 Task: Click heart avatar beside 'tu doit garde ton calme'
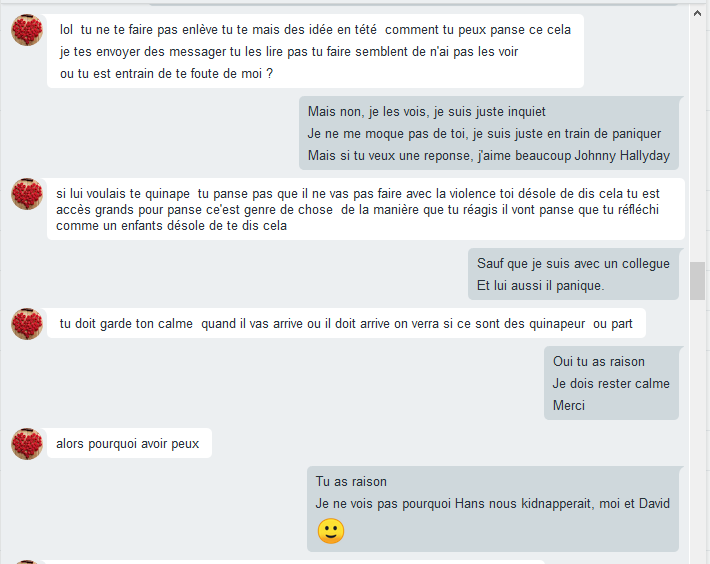tap(27, 324)
